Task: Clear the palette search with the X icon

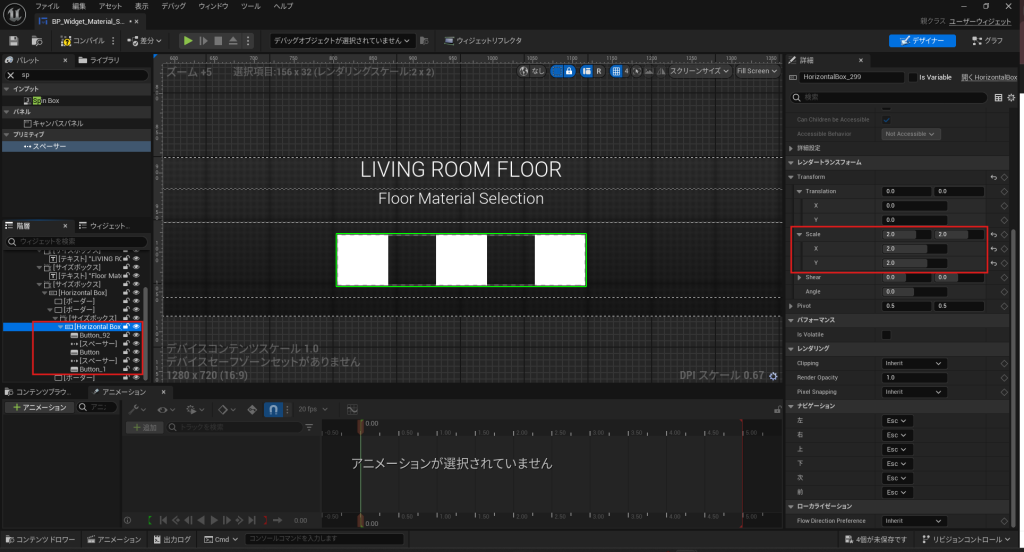Action: coord(11,75)
